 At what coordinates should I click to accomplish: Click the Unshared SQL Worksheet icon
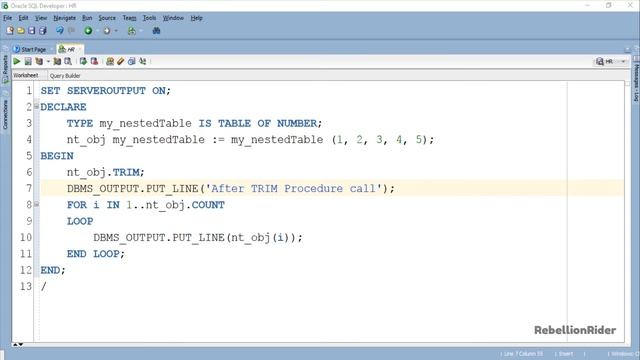tap(110, 61)
